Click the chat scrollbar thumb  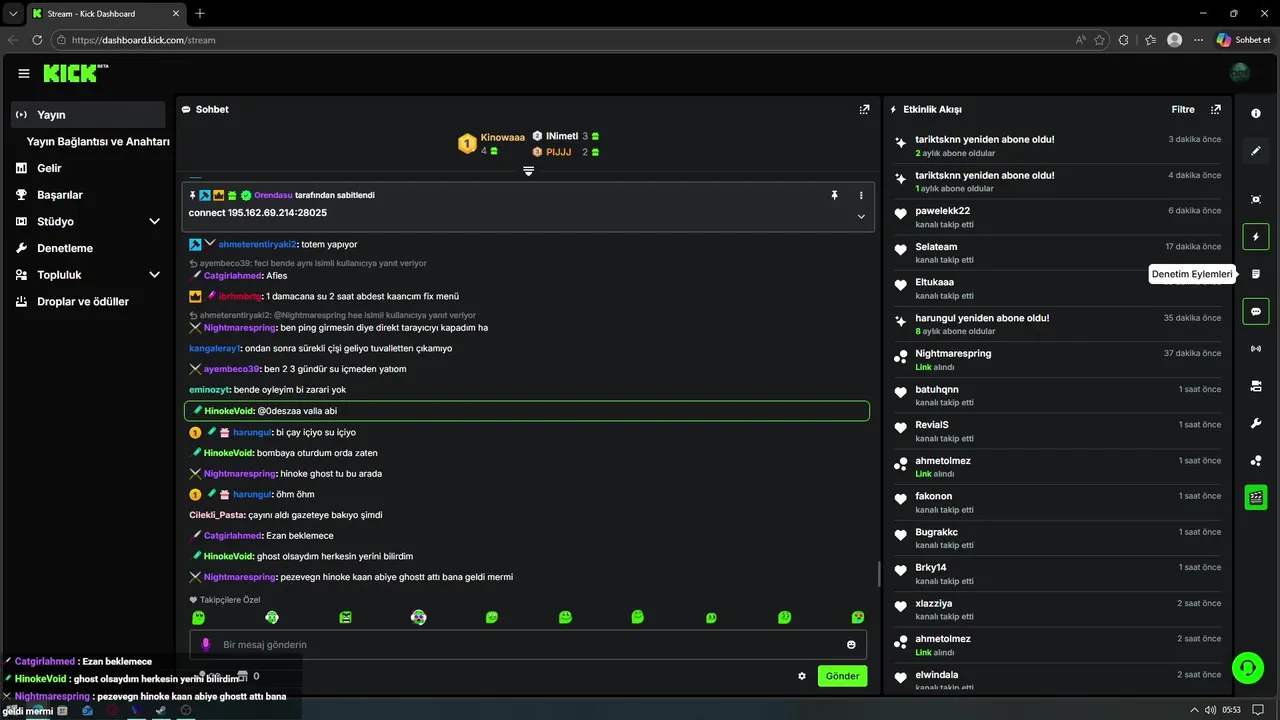click(879, 573)
